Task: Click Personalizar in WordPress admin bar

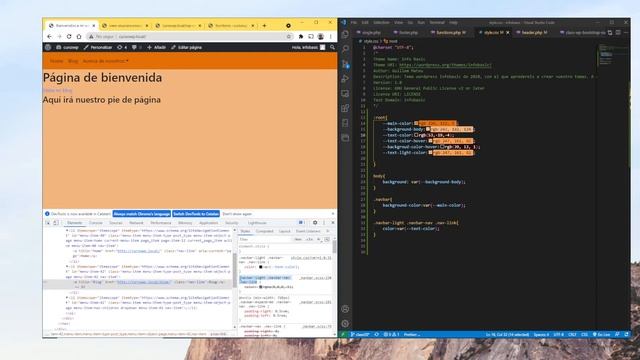Action: coord(98,47)
